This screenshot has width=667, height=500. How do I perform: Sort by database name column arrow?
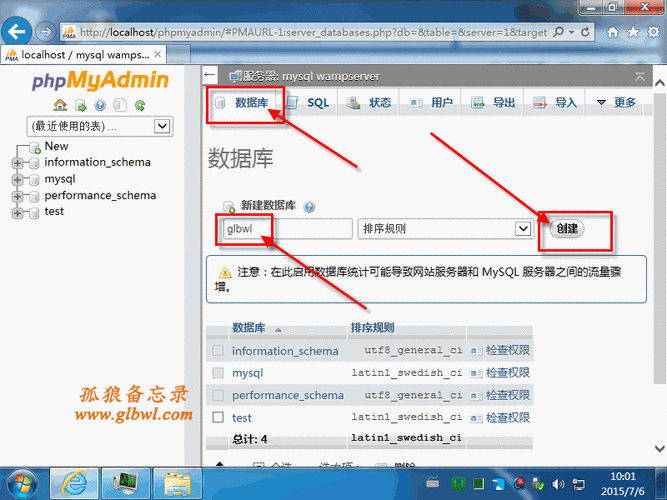point(278,330)
